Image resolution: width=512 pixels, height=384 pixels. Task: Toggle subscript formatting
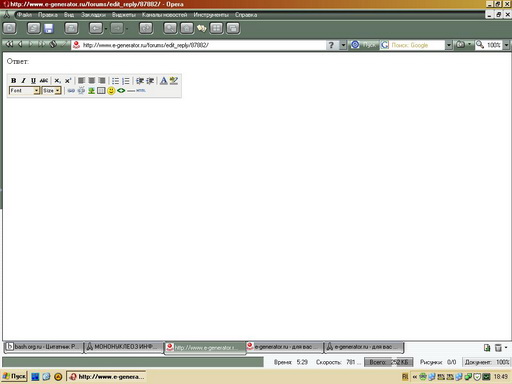[57, 81]
